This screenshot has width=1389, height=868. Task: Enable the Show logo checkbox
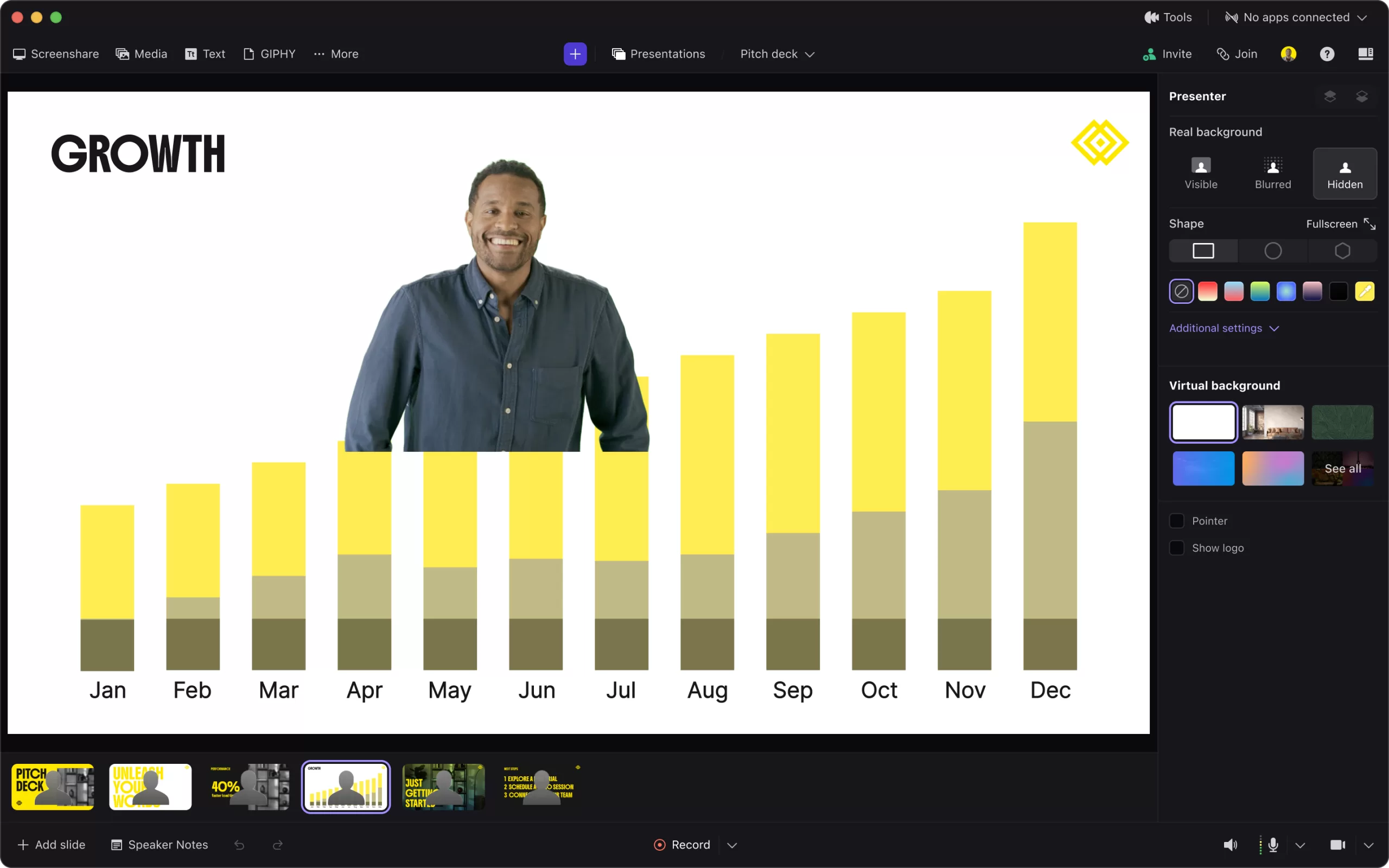pyautogui.click(x=1177, y=548)
